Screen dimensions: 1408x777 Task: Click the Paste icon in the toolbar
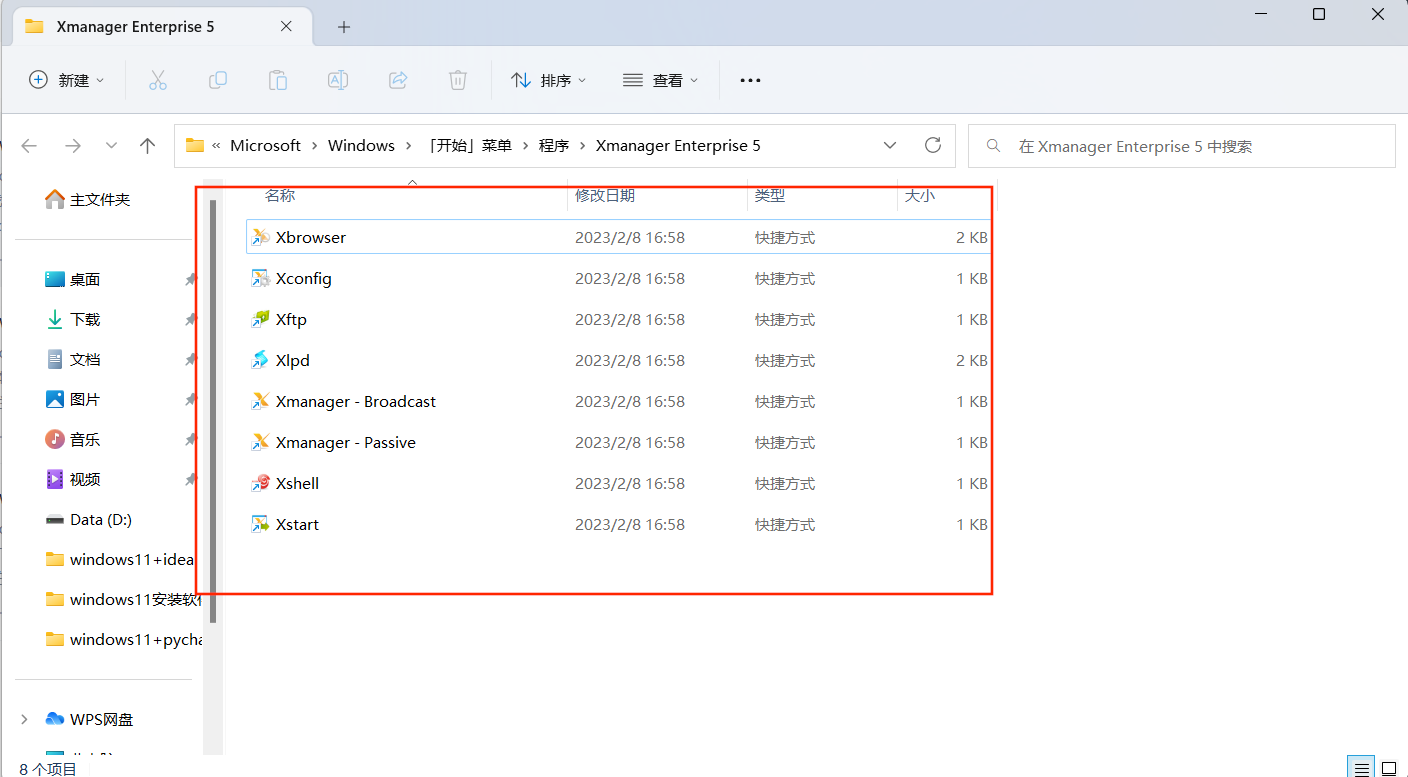click(277, 80)
